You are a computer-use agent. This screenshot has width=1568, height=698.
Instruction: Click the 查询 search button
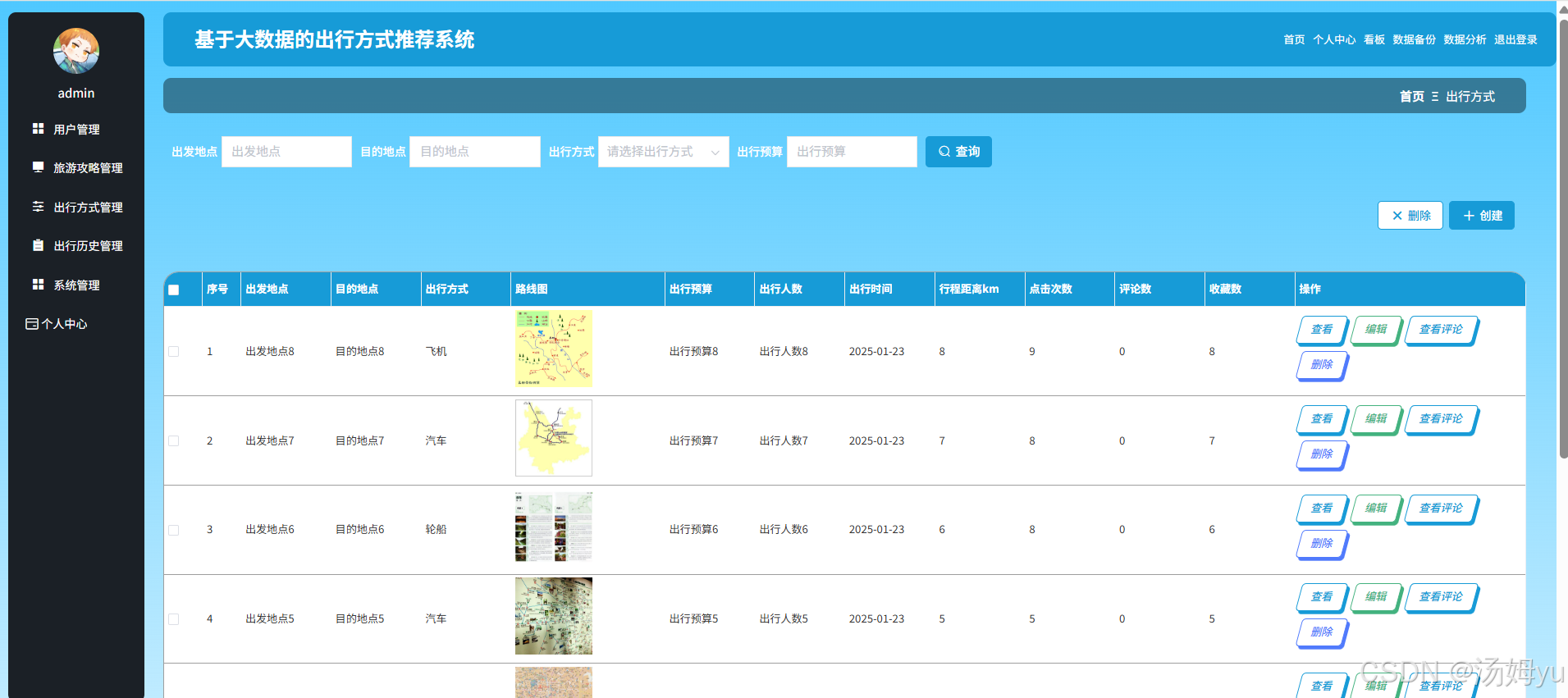pyautogui.click(x=958, y=152)
